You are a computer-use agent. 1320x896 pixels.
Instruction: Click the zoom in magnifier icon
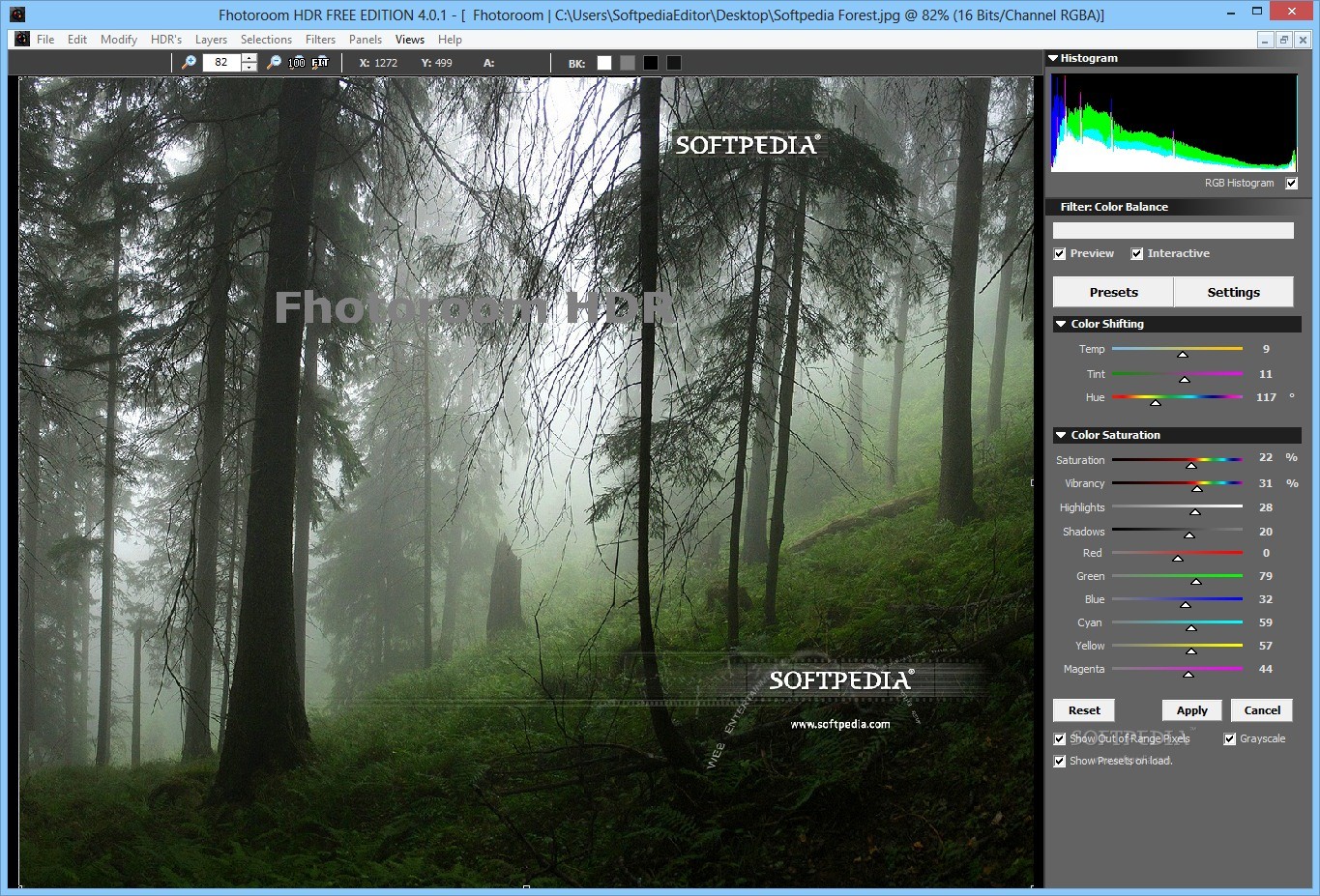point(189,62)
